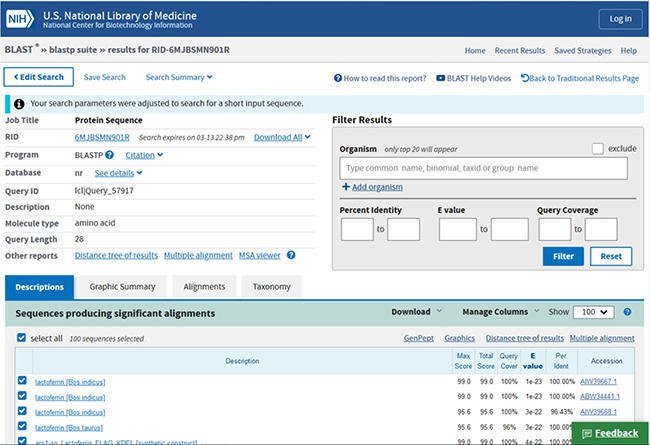Open Distance tree of results in Other reports

[116, 255]
